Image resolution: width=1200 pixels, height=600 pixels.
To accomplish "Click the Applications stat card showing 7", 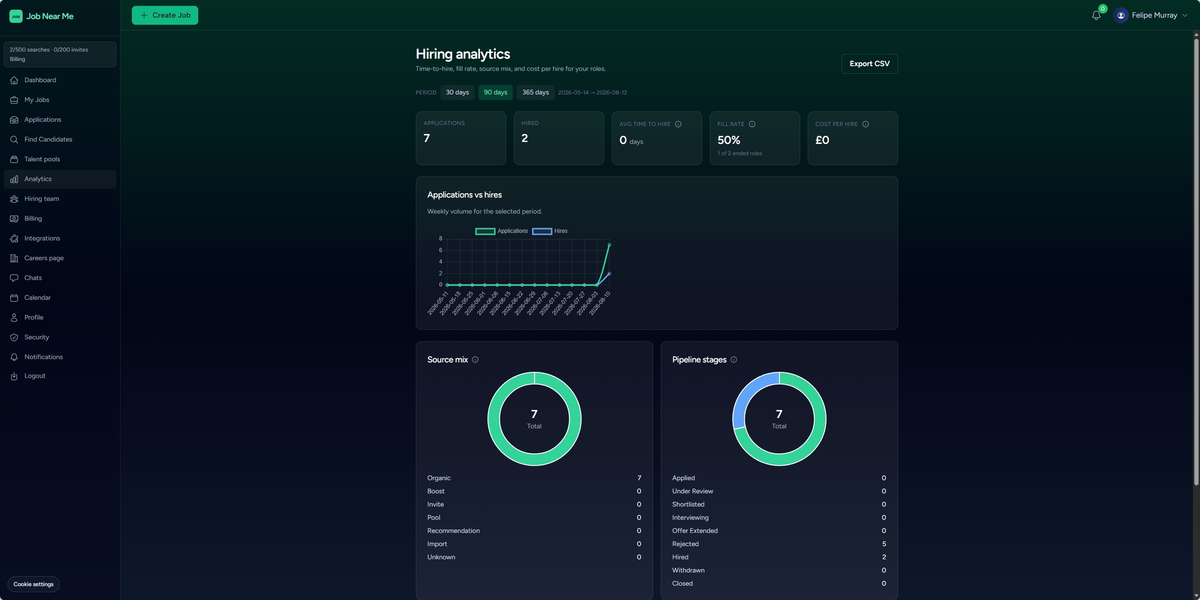I will [461, 138].
